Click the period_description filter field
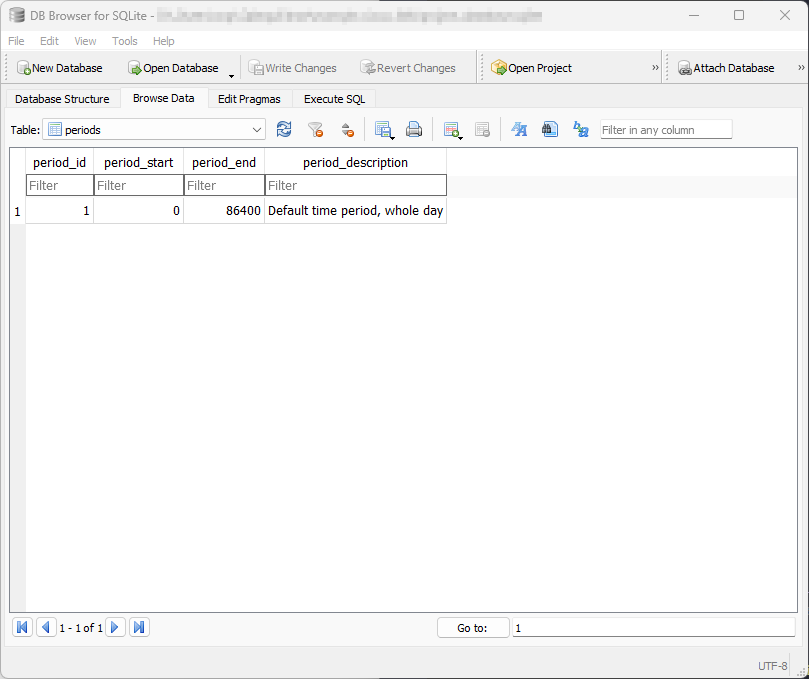The image size is (809, 679). 355,186
